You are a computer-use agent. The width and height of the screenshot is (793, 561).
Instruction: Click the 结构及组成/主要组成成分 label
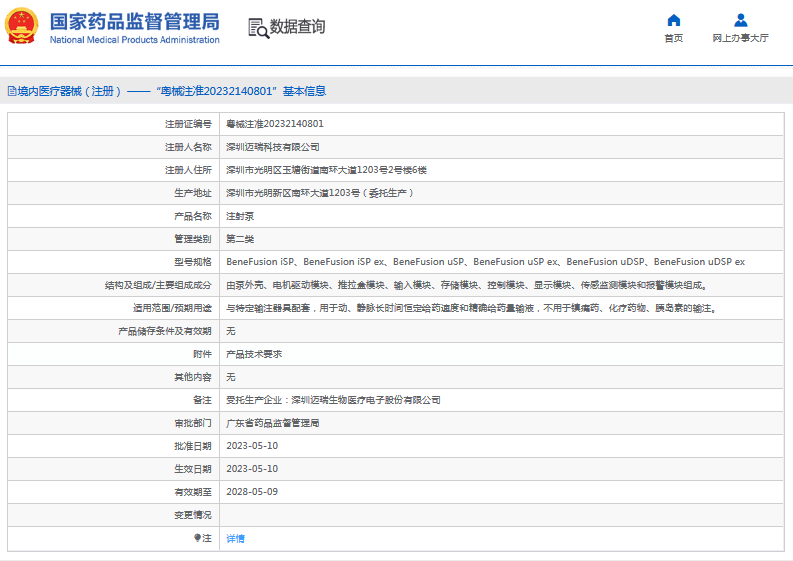[158, 285]
